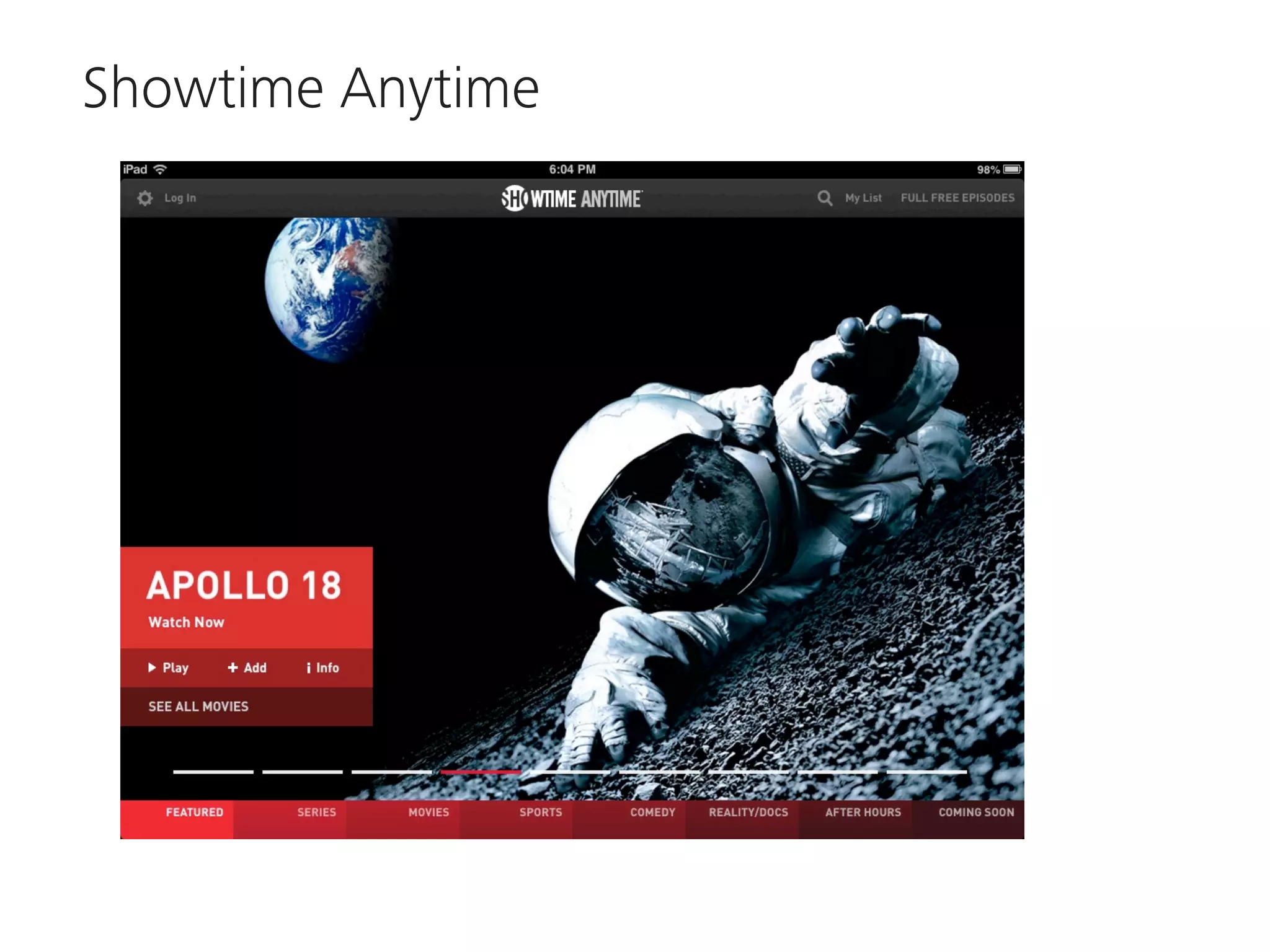Click the search magnifier icon
Screen dimensions: 1270x952
(x=824, y=198)
